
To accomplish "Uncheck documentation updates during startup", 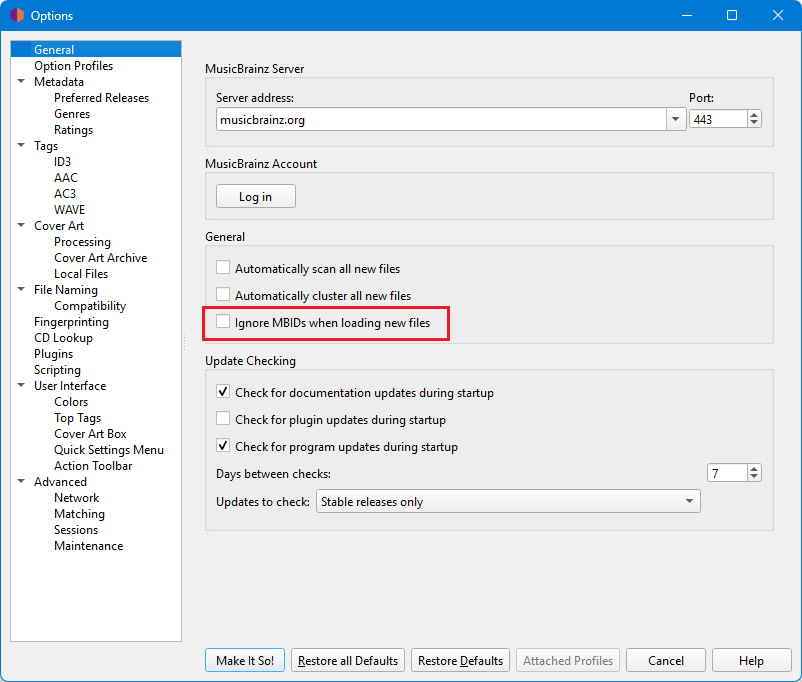I will point(223,393).
